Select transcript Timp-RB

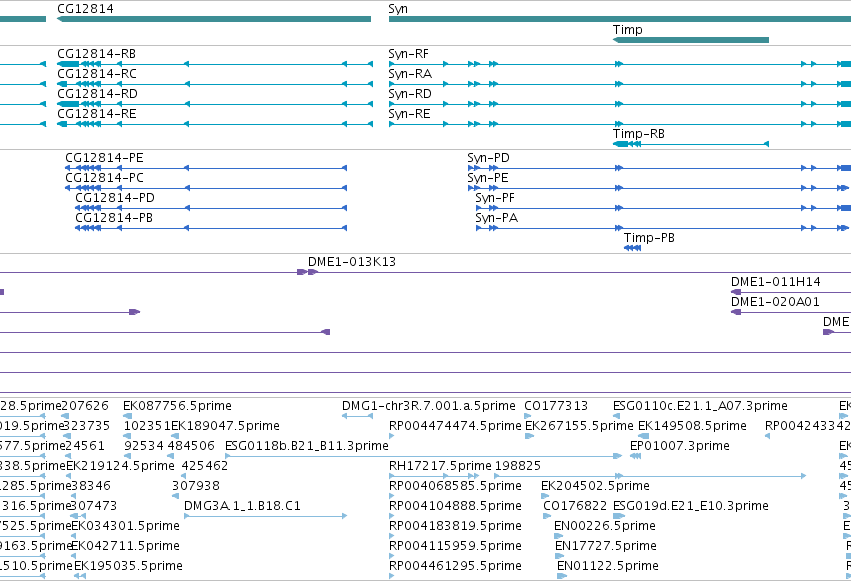[x=639, y=134]
